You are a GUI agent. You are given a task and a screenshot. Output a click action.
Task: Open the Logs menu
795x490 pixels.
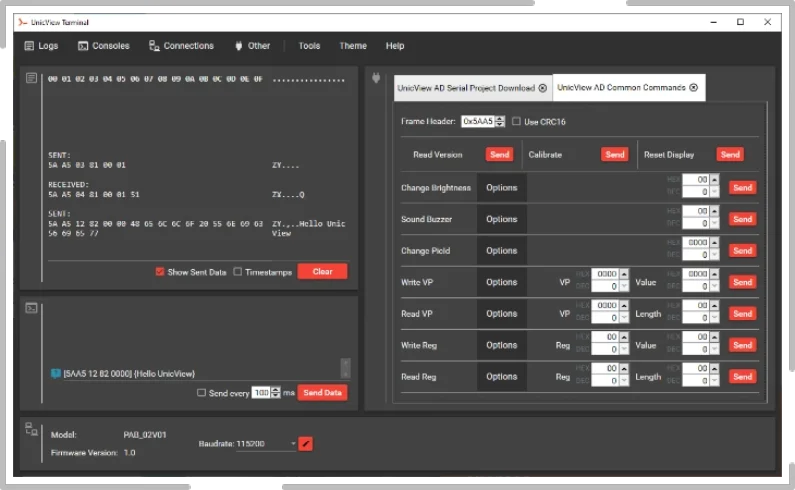tap(41, 46)
